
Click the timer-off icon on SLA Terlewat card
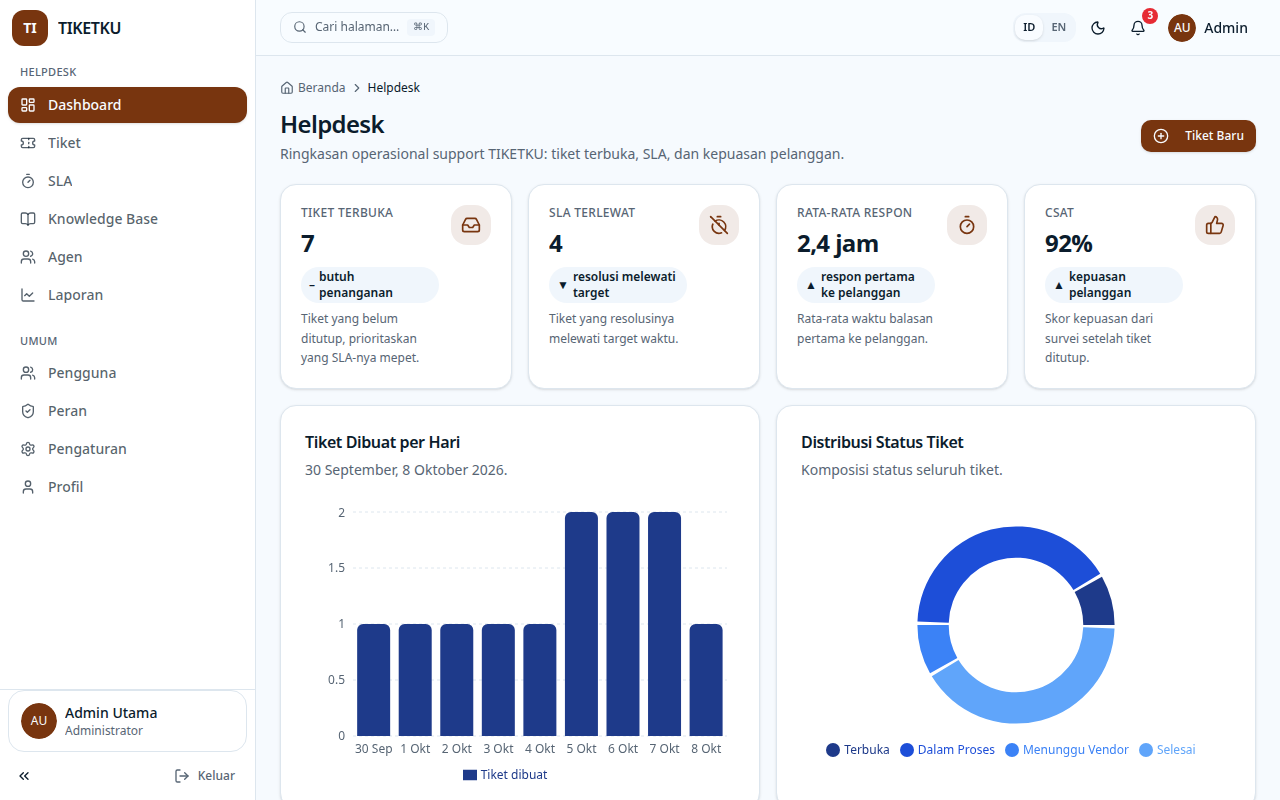(x=719, y=225)
